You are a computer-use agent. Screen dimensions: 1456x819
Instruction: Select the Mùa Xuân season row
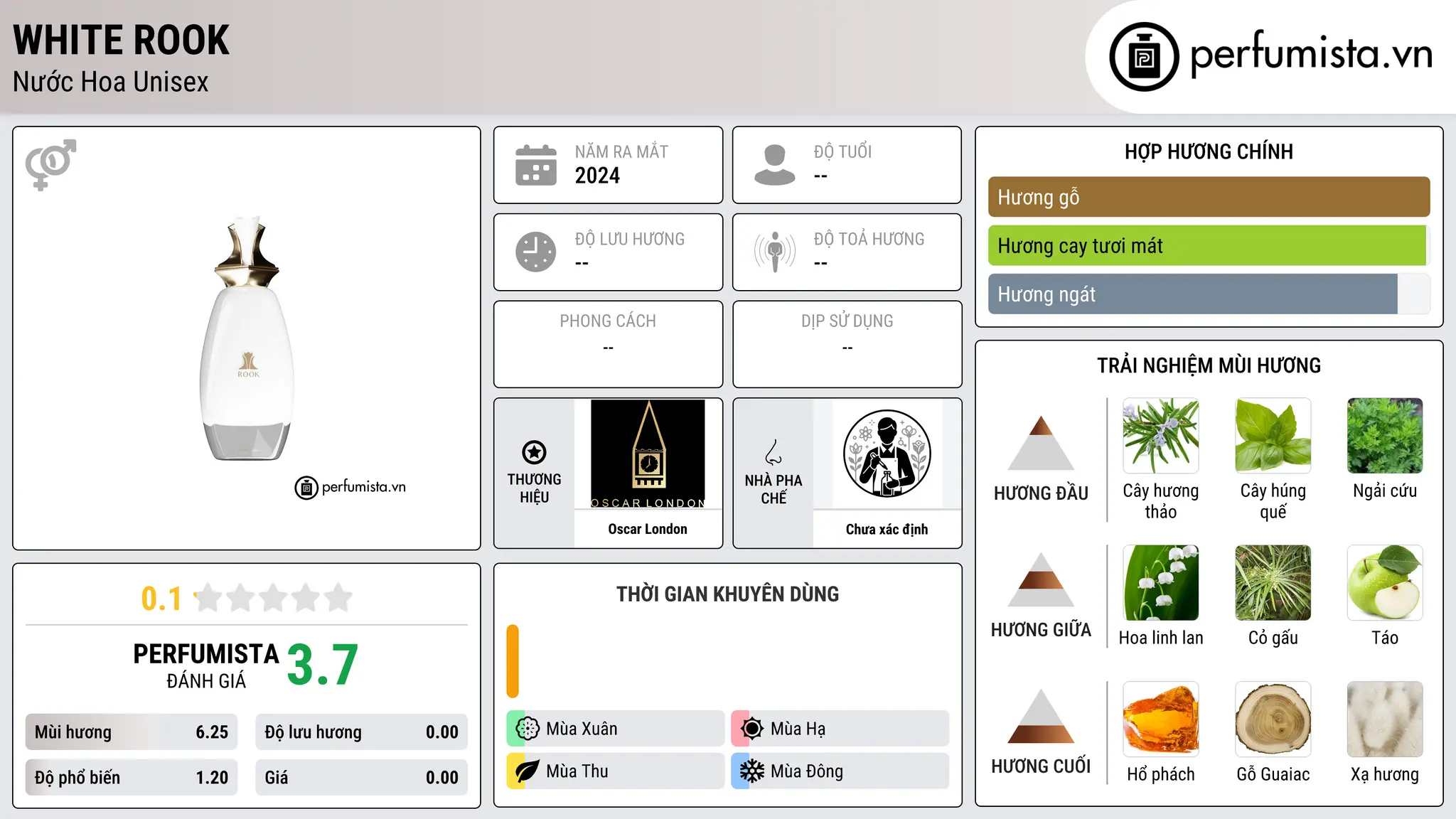(616, 729)
